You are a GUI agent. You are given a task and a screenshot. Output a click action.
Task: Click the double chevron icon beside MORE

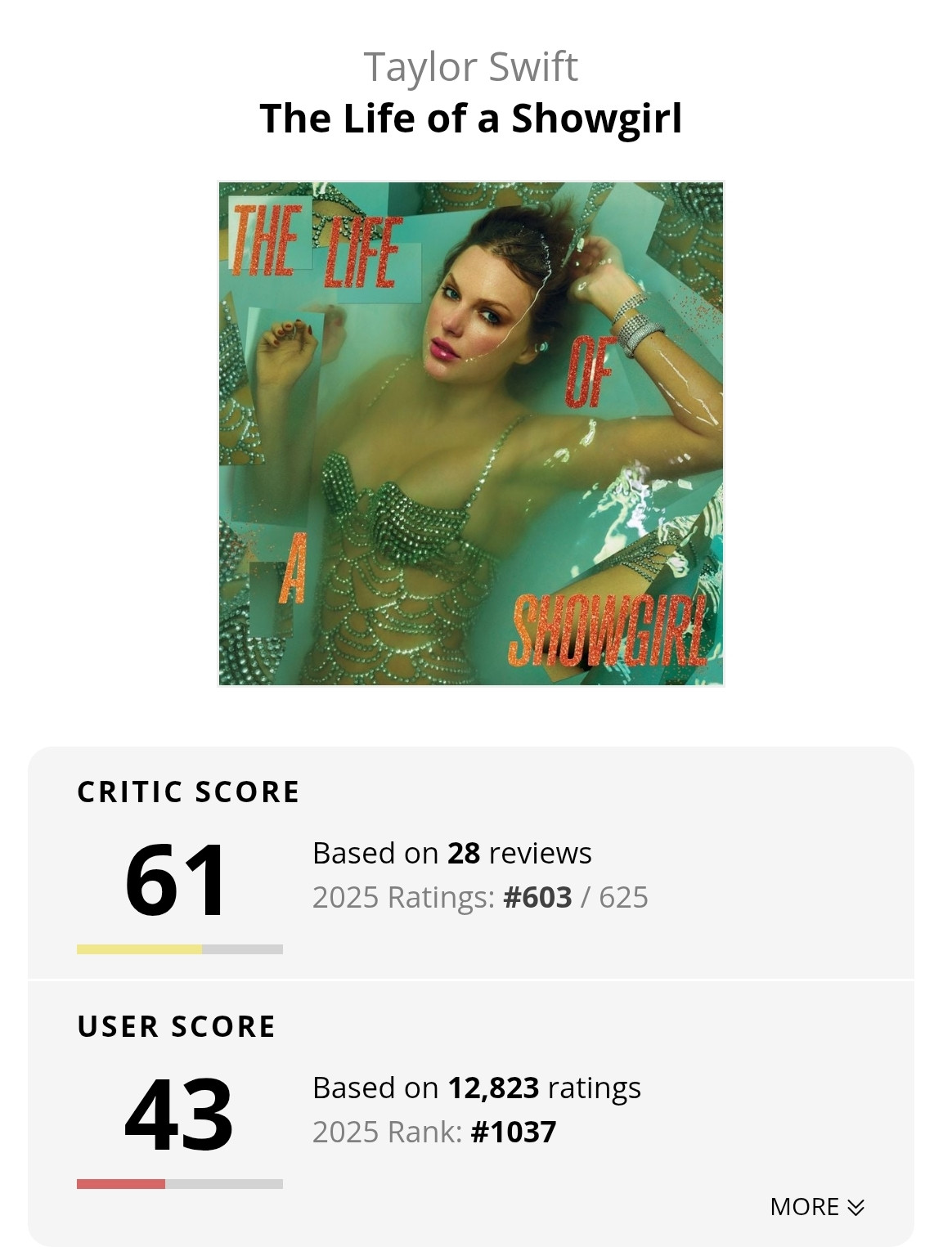(x=856, y=1208)
